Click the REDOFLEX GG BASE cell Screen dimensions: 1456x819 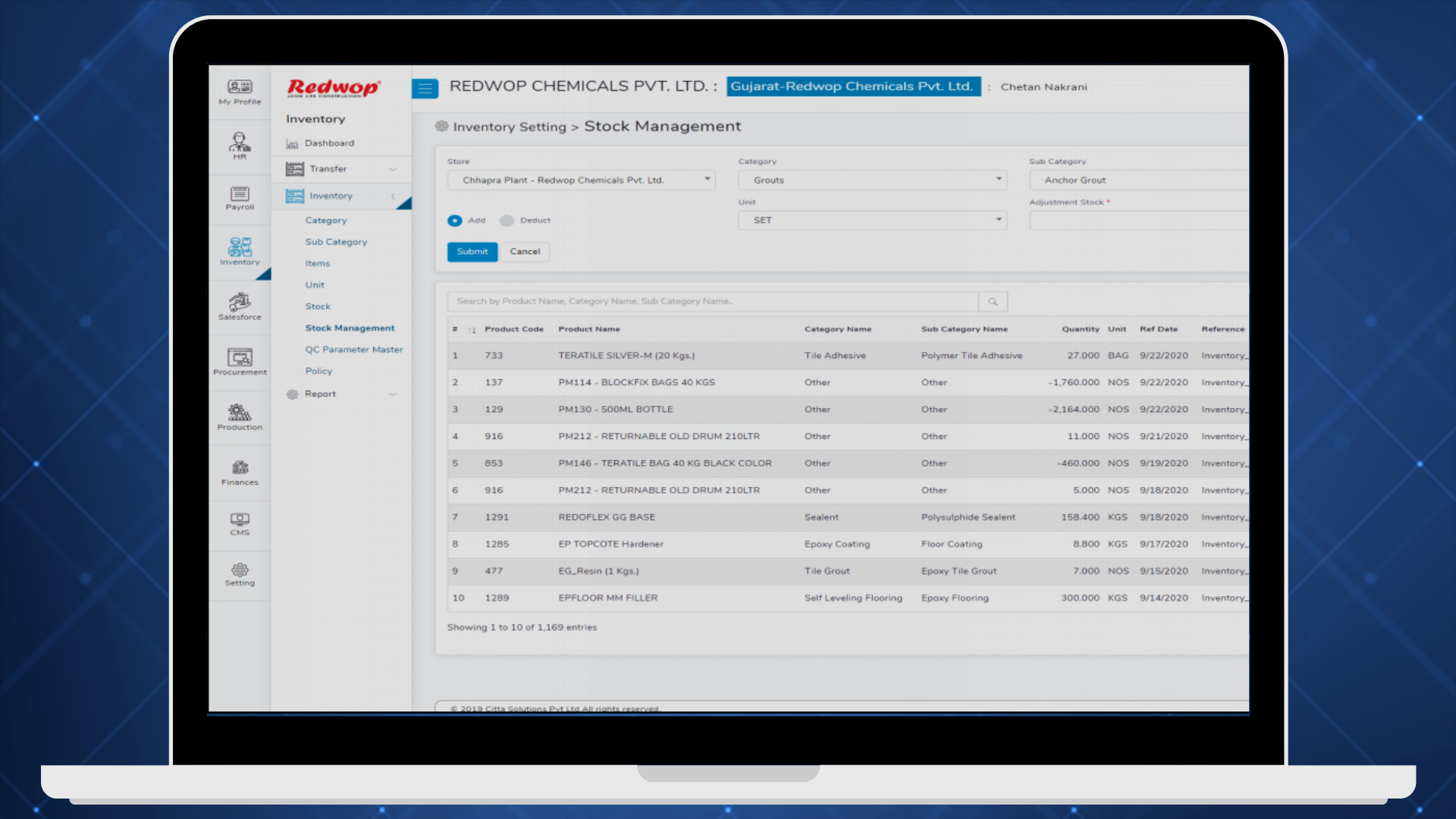click(607, 517)
